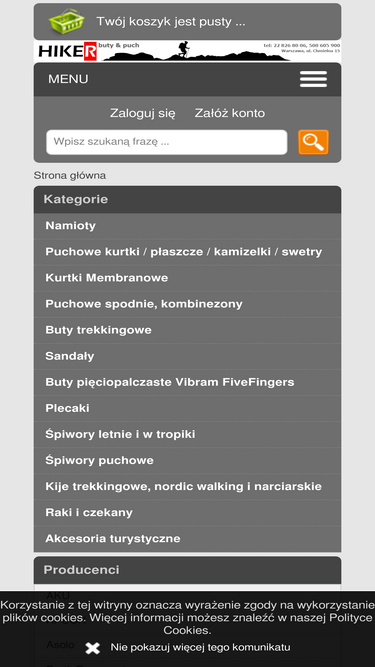375x667 pixels.
Task: Open the Sandały category
Action: pos(188,356)
